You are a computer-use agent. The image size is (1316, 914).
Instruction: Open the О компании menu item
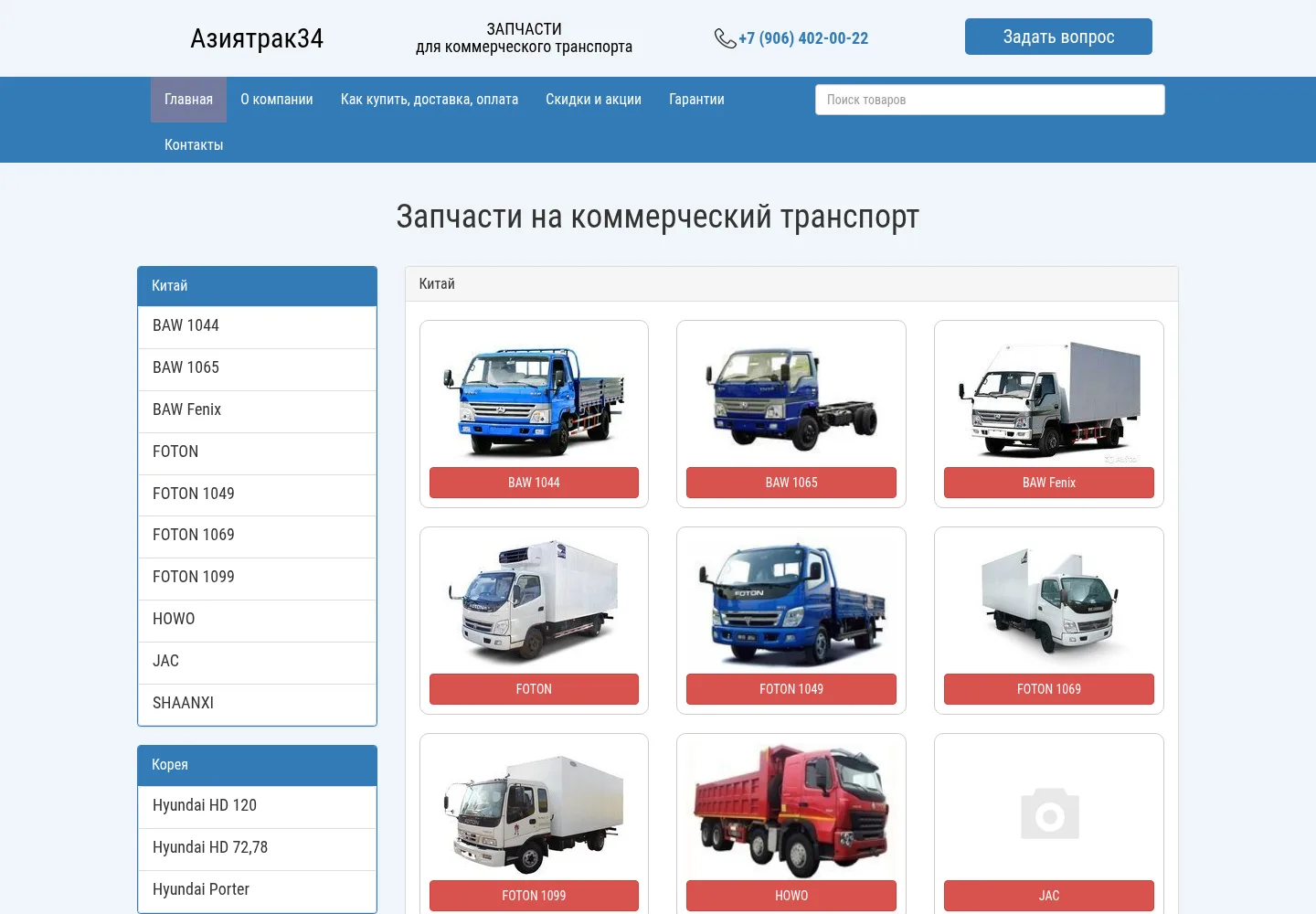pos(277,100)
